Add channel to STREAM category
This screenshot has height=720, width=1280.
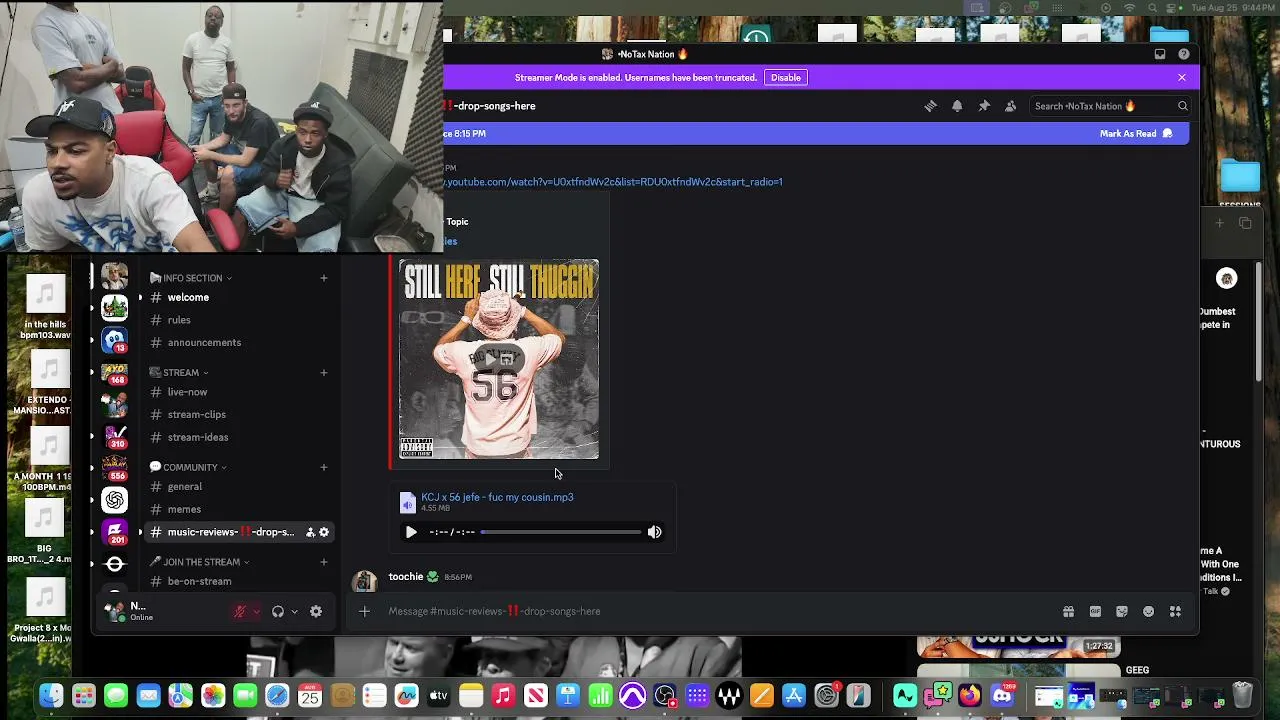[323, 372]
